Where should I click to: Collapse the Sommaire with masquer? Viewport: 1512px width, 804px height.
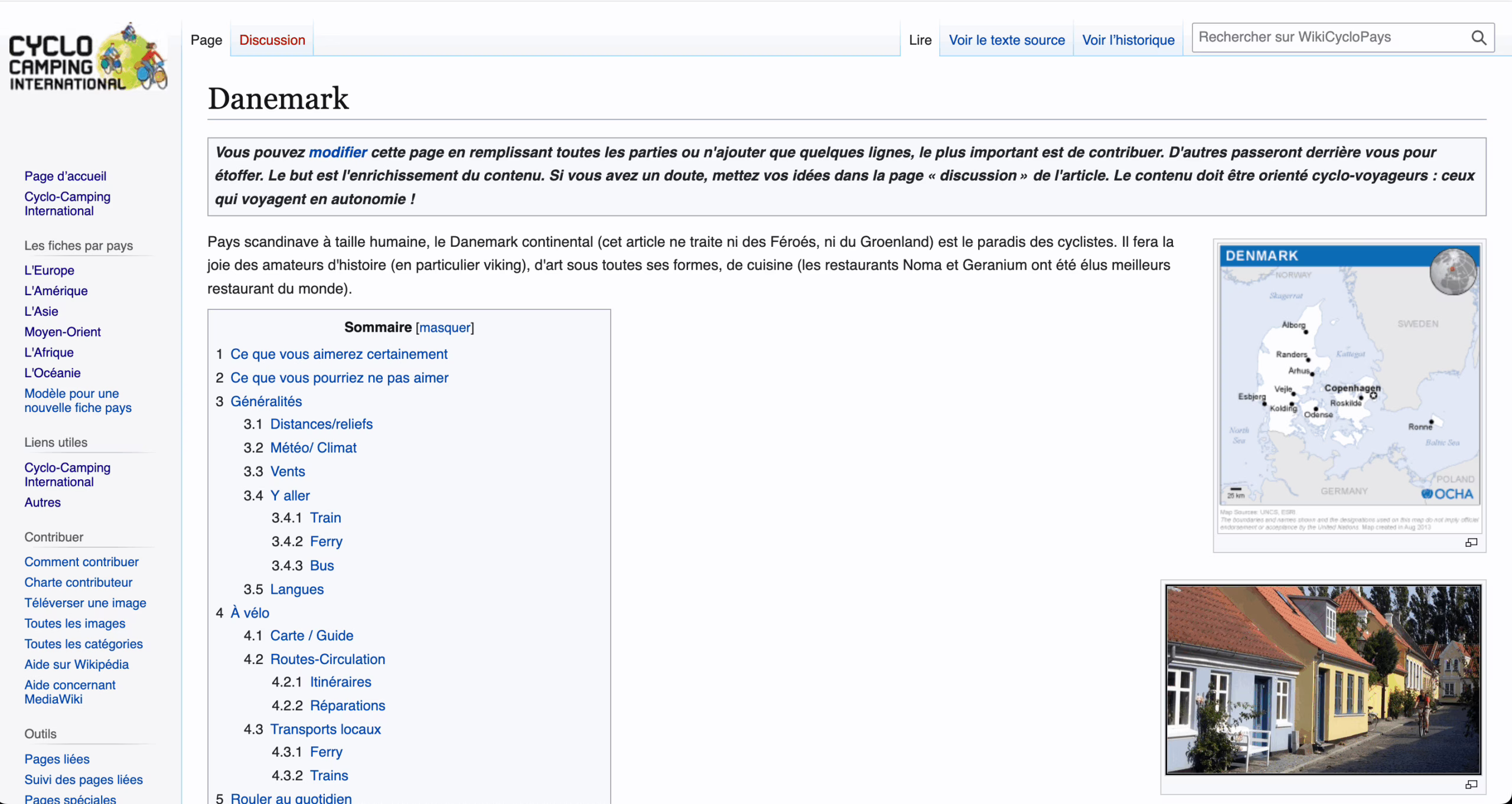click(445, 328)
